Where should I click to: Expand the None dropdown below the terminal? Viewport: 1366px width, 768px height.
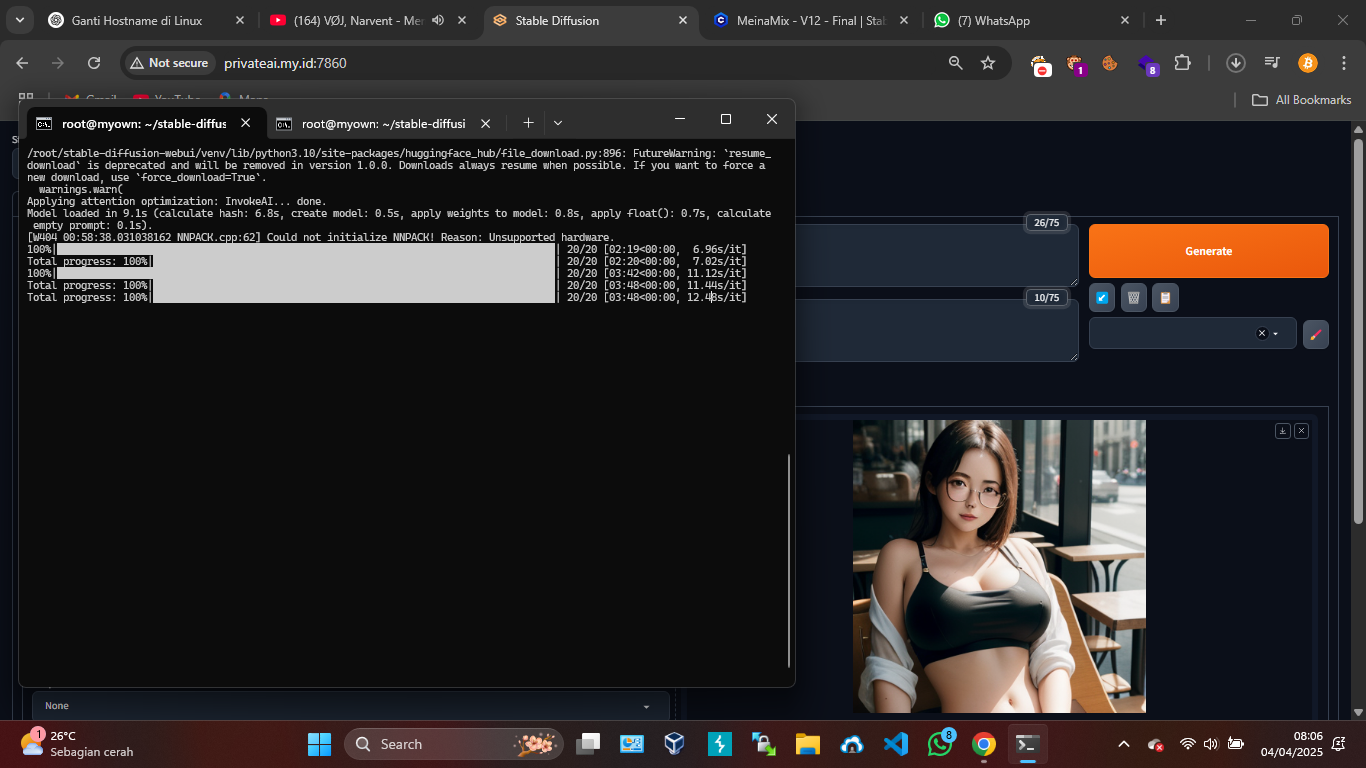[350, 706]
